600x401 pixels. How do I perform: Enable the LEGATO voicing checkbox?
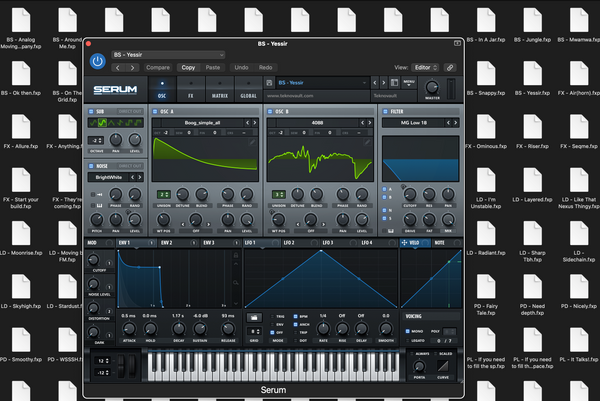coord(408,340)
